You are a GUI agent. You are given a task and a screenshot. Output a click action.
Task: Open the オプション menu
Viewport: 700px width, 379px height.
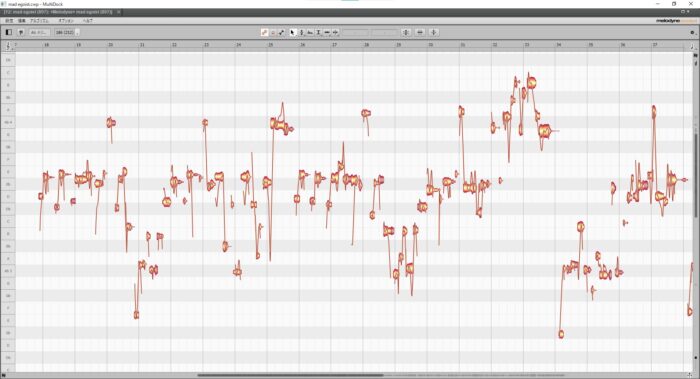click(x=66, y=21)
